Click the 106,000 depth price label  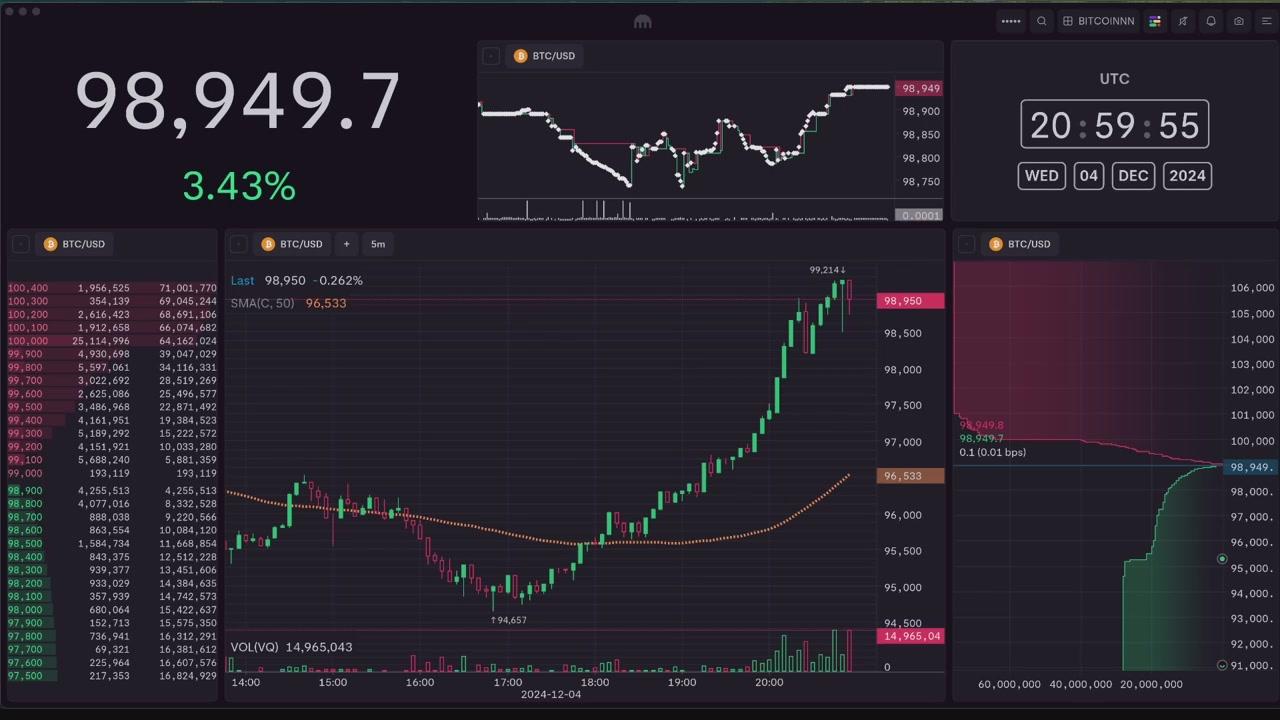pos(1251,288)
